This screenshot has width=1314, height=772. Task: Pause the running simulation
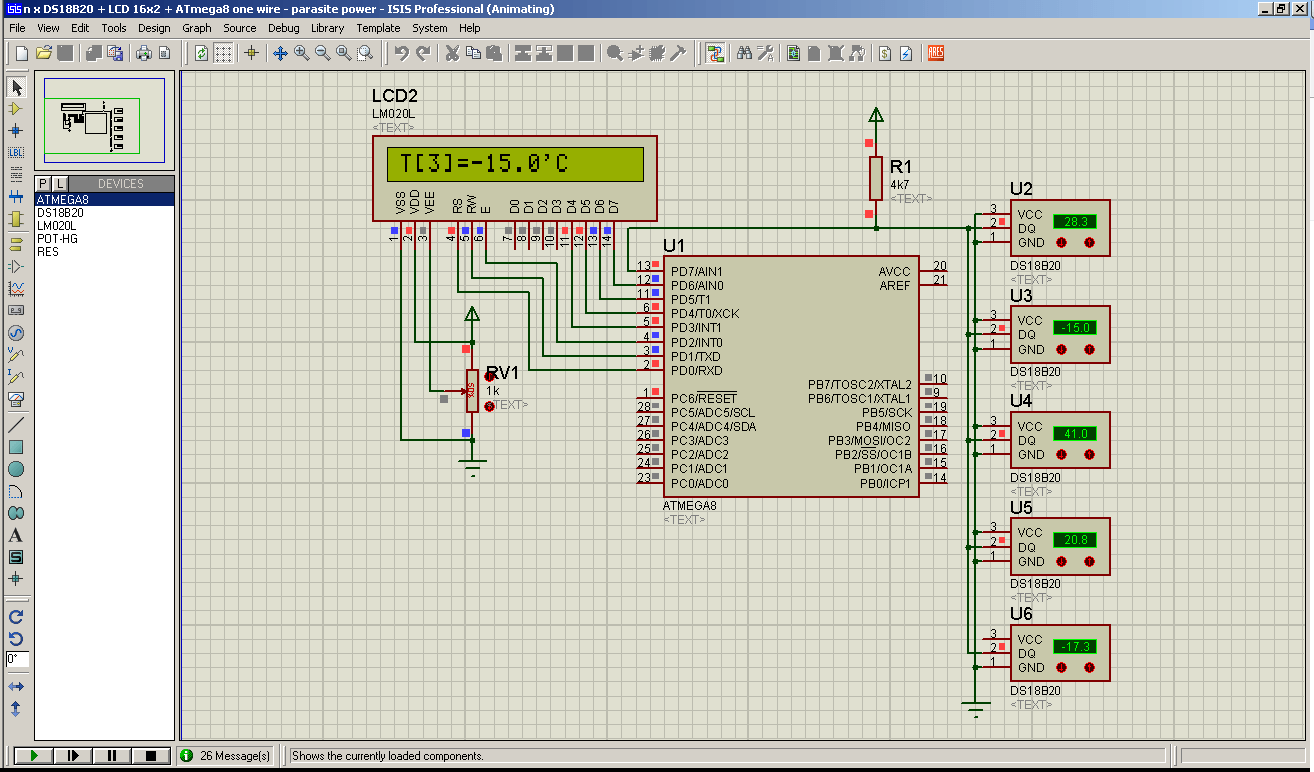pyautogui.click(x=112, y=756)
